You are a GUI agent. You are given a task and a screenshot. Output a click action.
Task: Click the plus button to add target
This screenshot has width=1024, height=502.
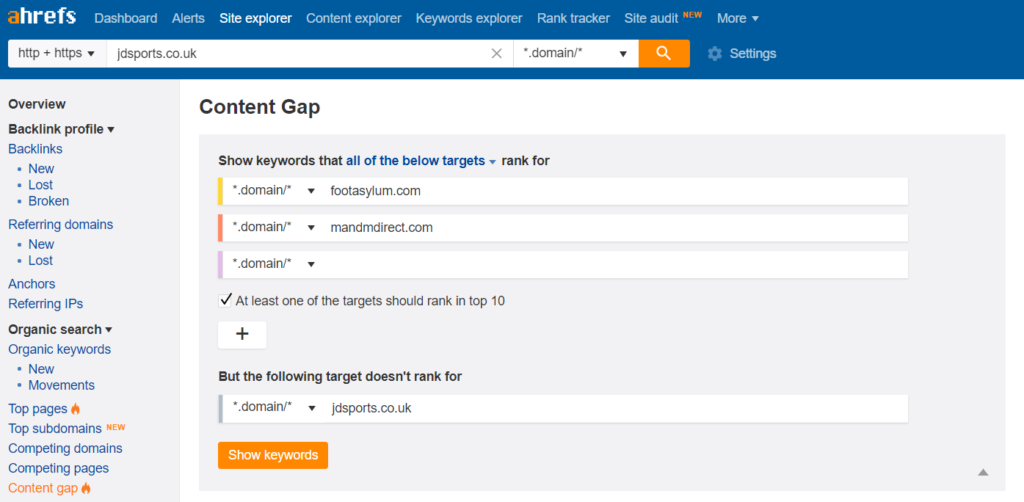242,334
